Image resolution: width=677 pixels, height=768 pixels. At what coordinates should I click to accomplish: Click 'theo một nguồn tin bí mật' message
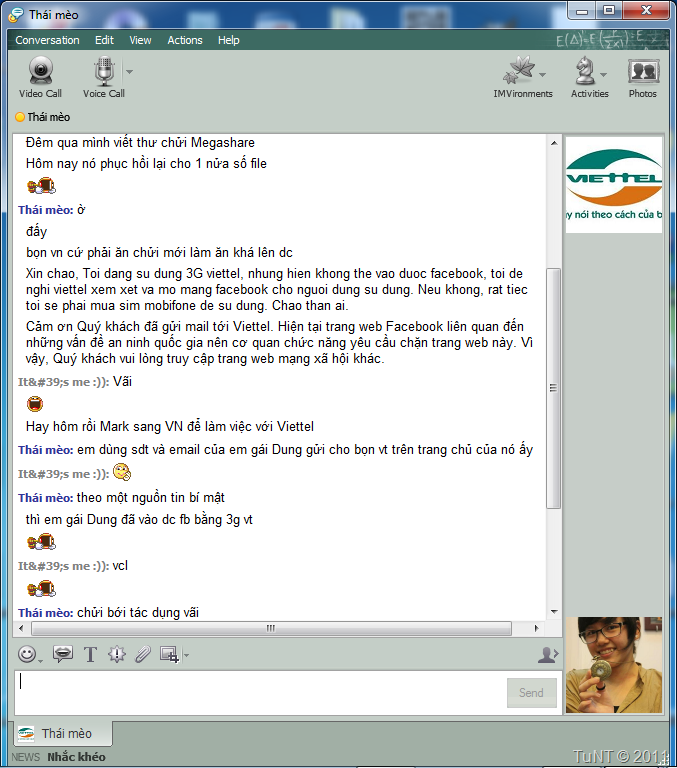150,498
